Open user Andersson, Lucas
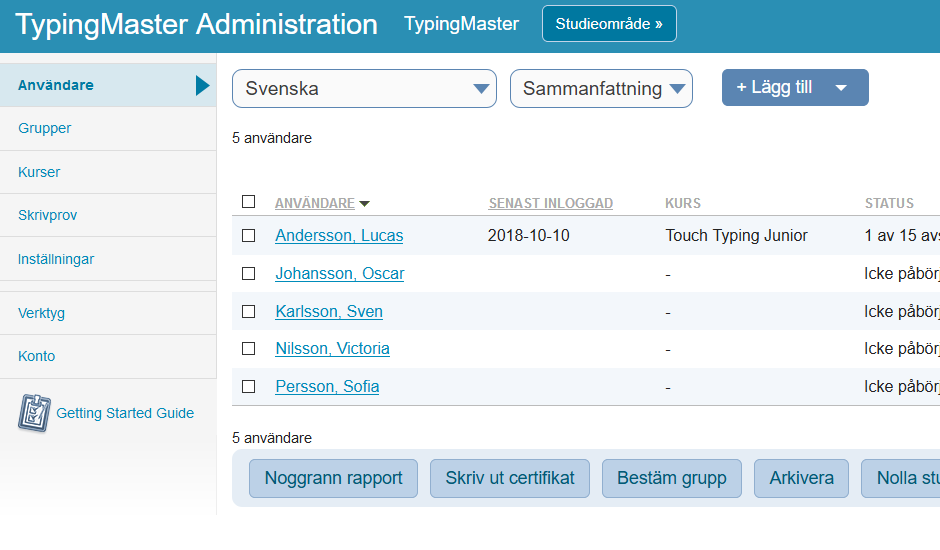Screen dimensions: 940x550 coord(339,236)
